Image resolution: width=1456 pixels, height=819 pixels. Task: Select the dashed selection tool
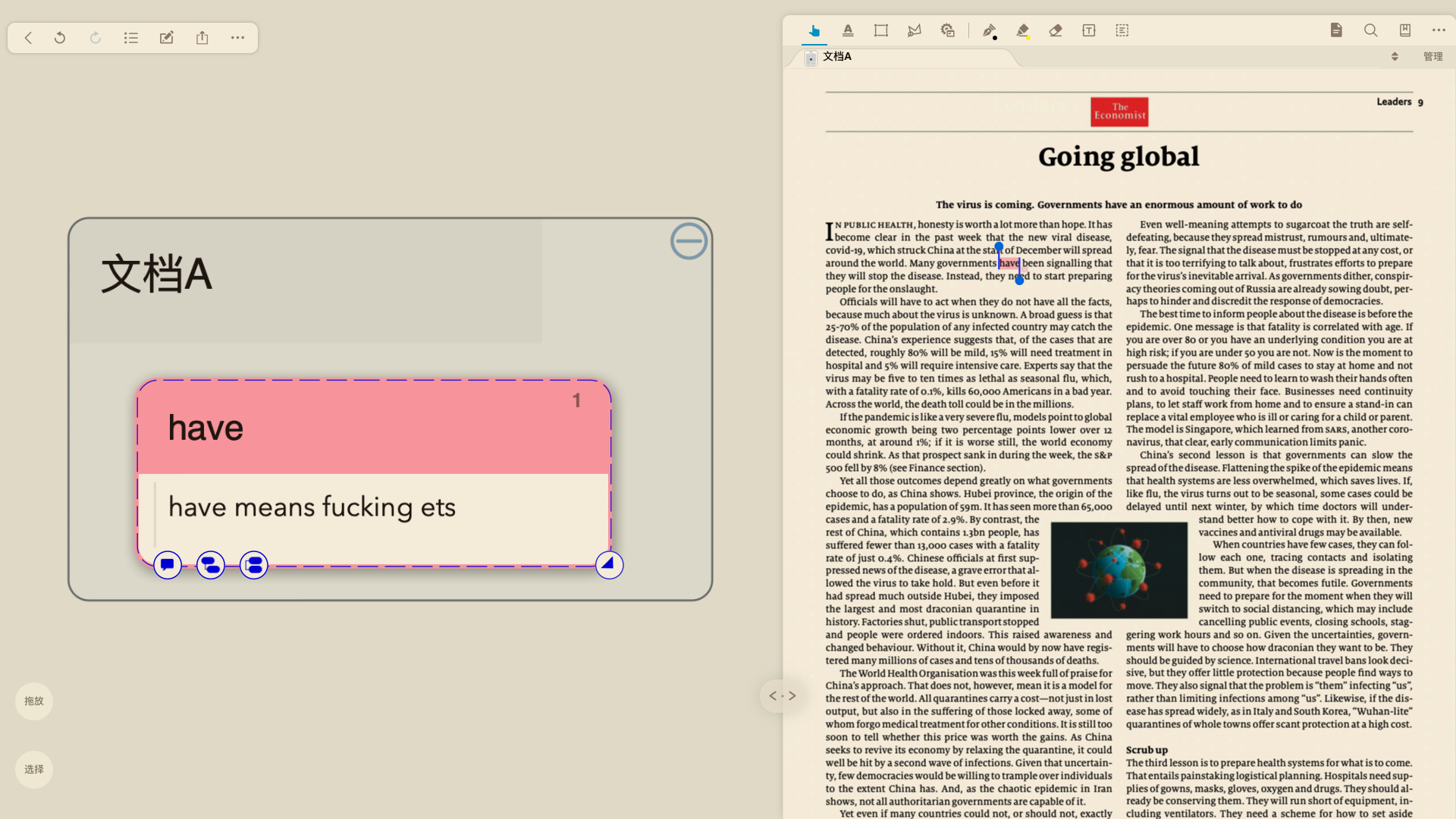tap(1122, 31)
